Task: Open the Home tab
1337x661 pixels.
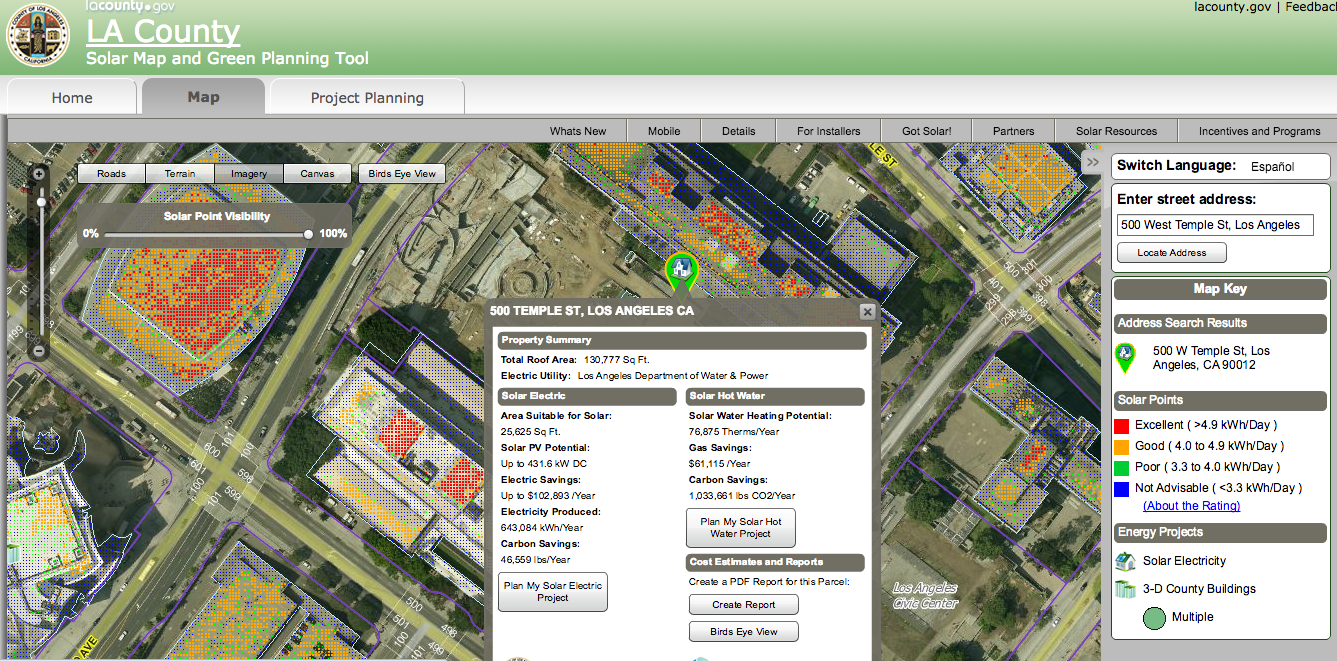Action: [72, 98]
